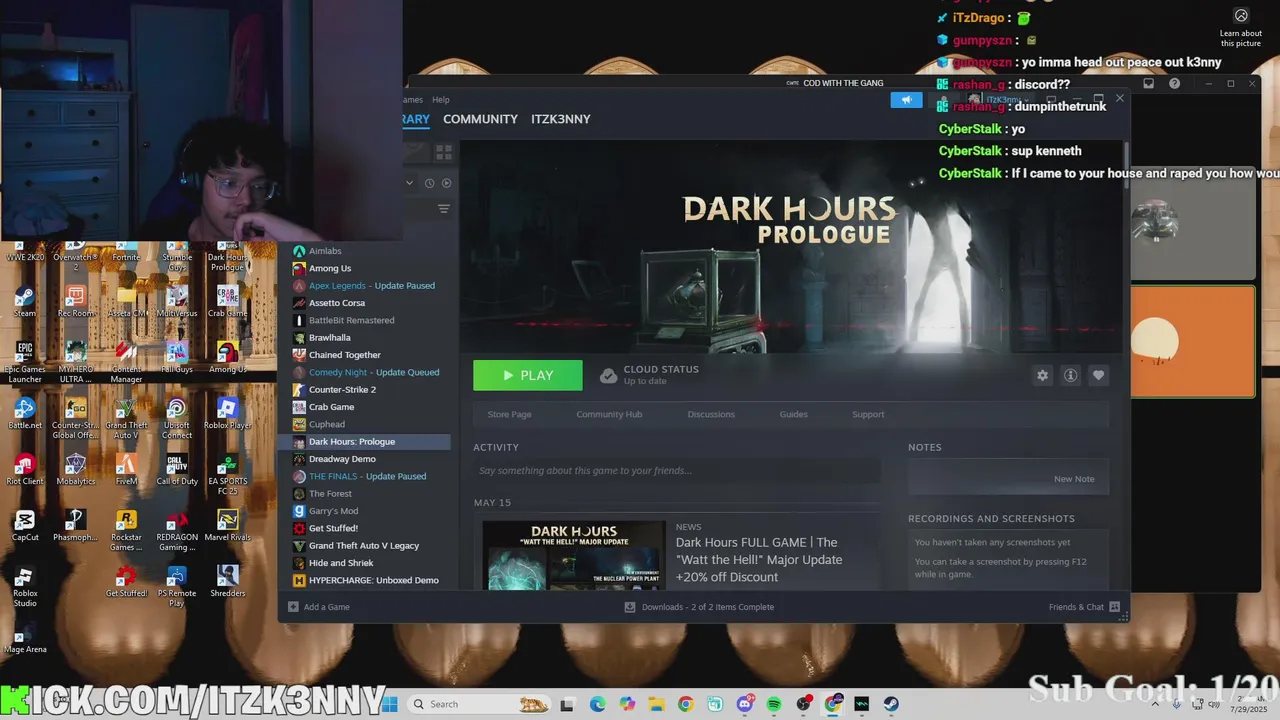Open library filter options icon

444,209
